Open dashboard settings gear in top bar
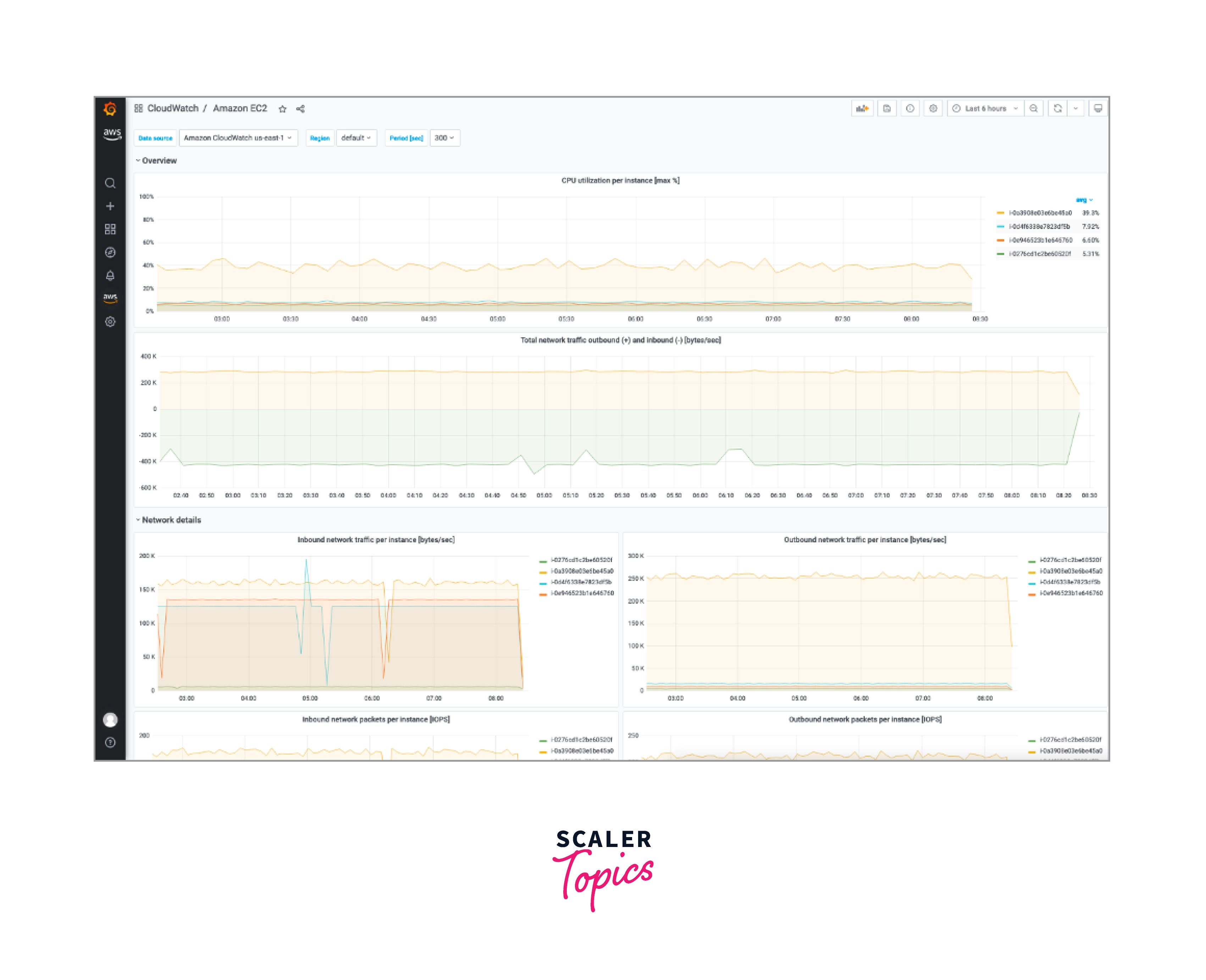The width and height of the screenshot is (1206, 980). coord(933,109)
